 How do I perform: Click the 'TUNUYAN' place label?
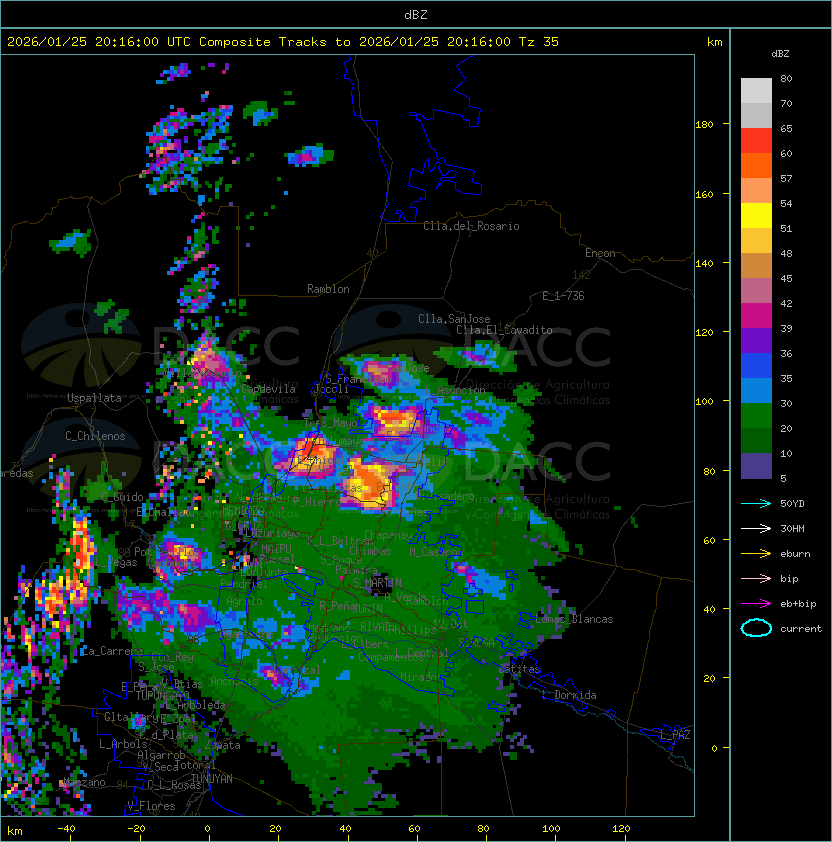[212, 779]
